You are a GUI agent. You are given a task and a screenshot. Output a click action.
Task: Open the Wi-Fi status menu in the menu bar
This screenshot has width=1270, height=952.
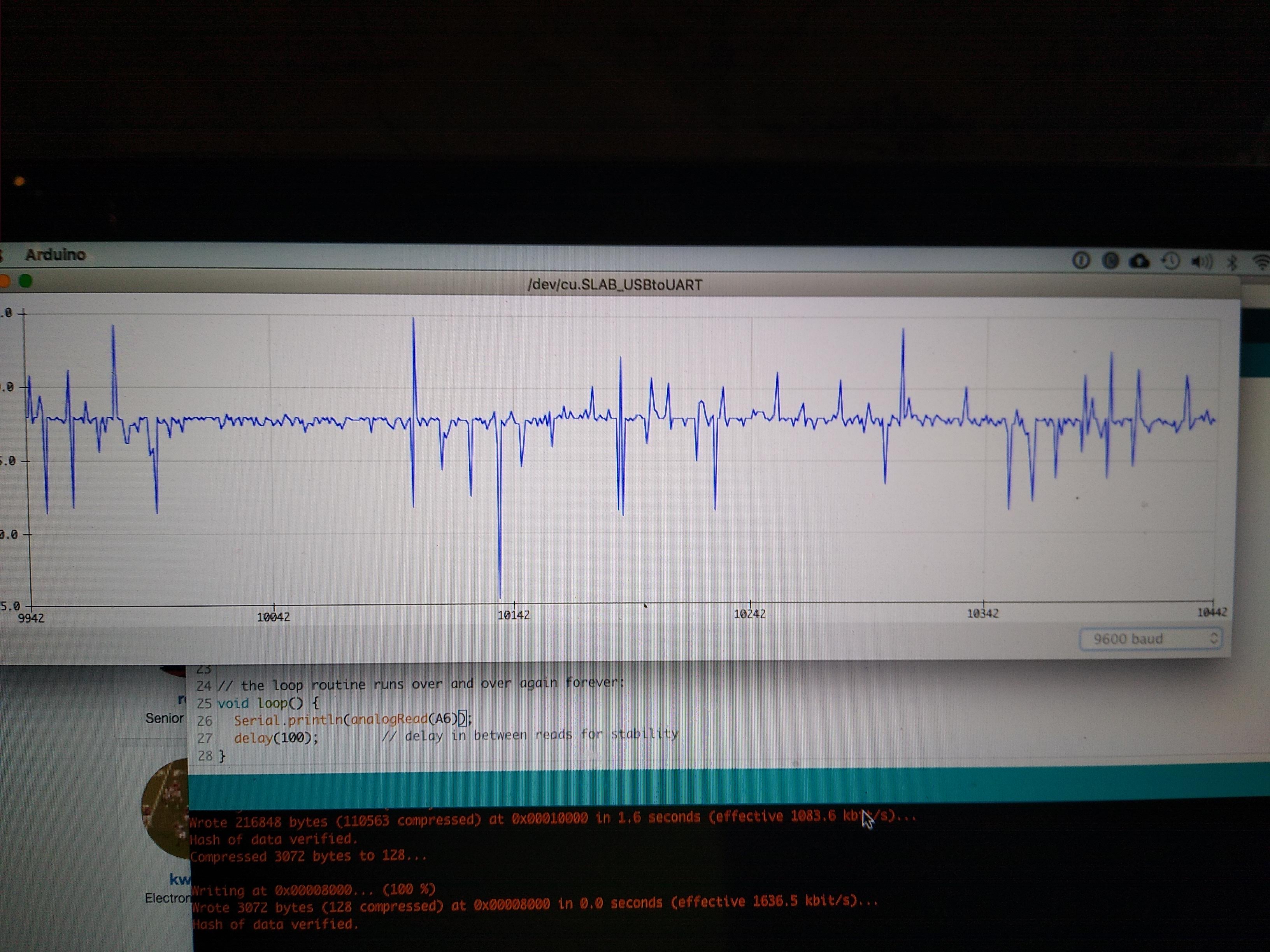point(1261,260)
